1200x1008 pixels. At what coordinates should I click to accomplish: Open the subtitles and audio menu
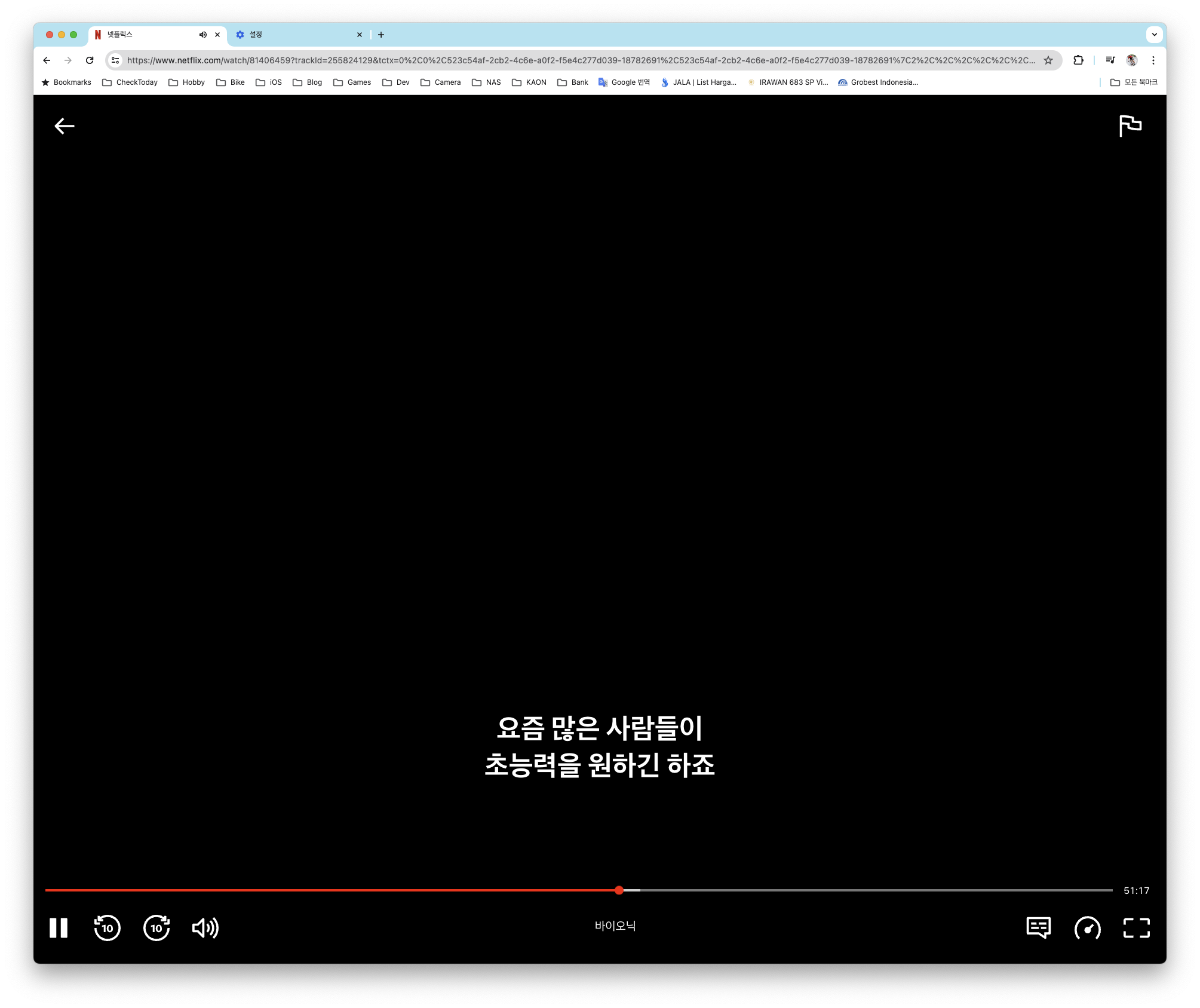click(1038, 928)
